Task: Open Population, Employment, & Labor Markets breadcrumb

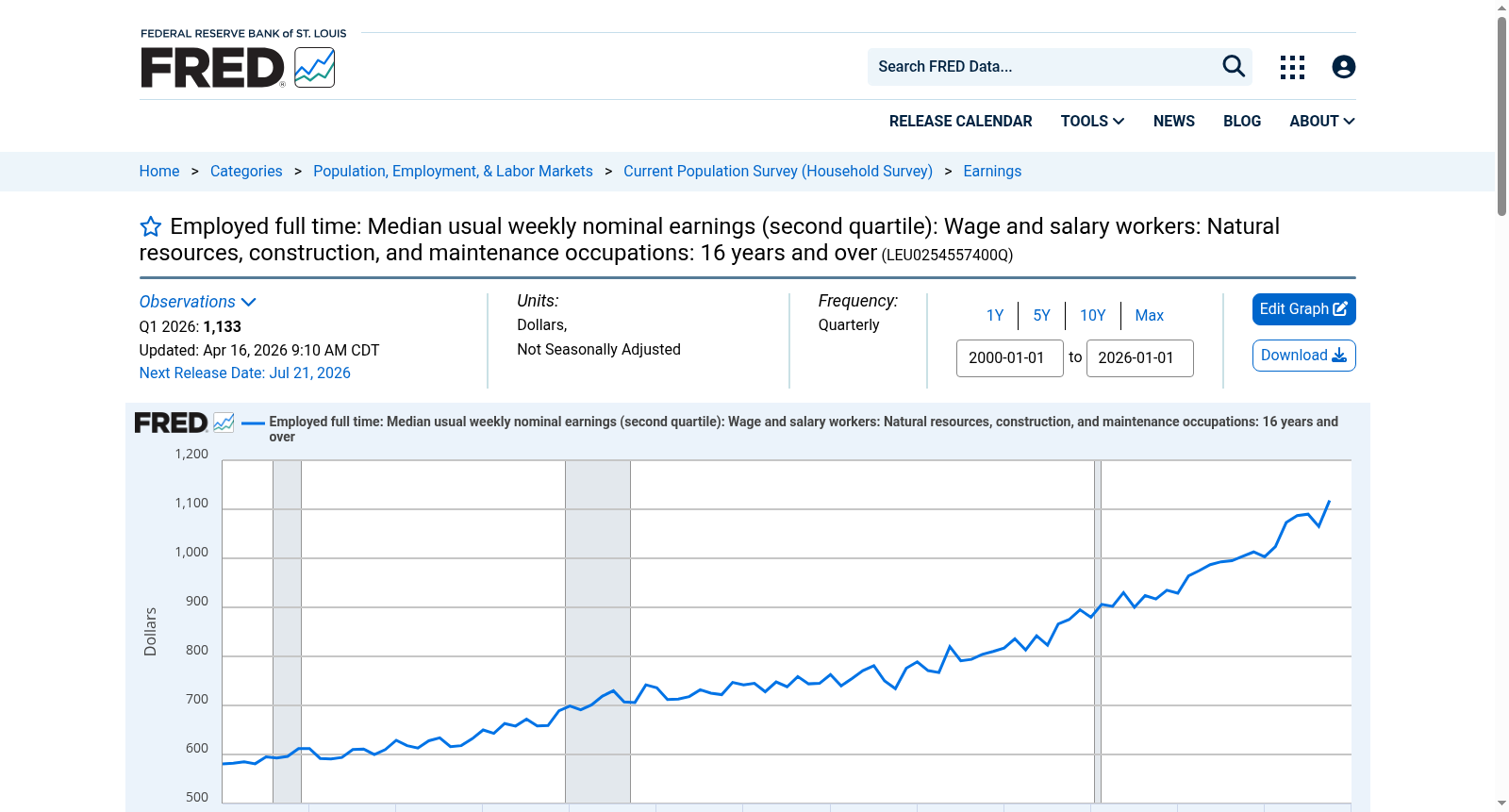Action: tap(453, 171)
